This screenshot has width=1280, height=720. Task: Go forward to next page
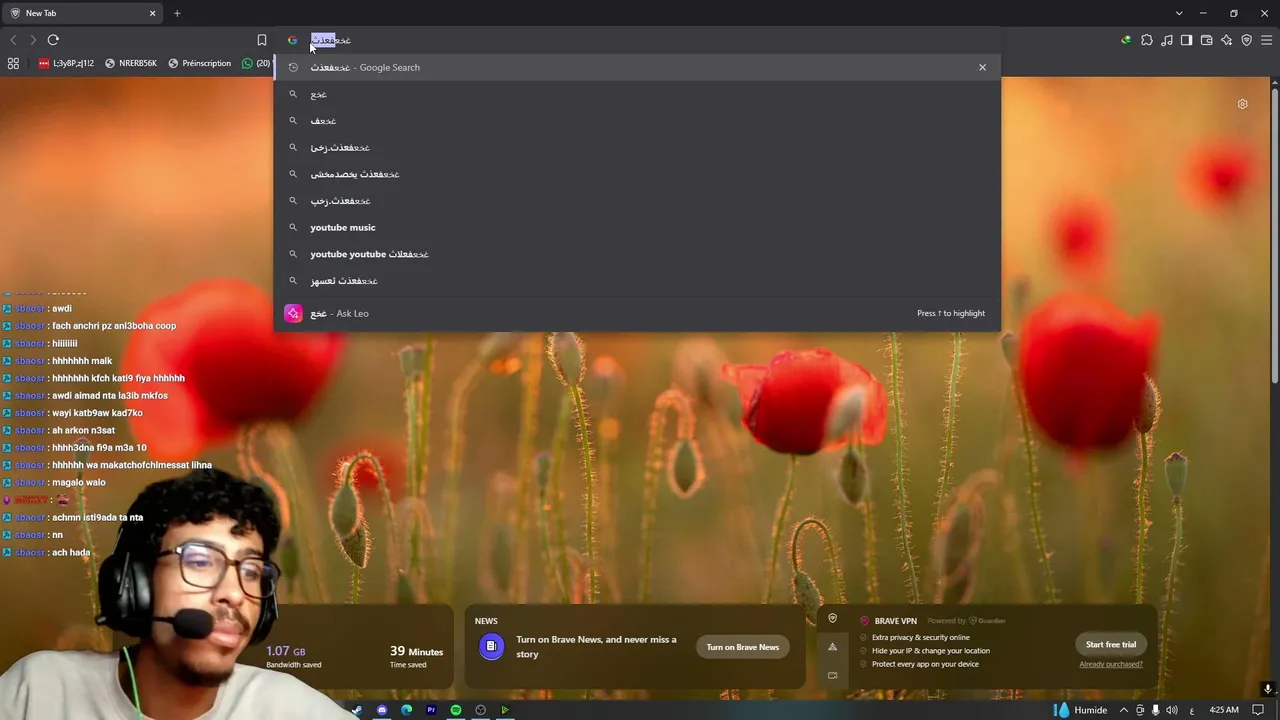tap(33, 40)
